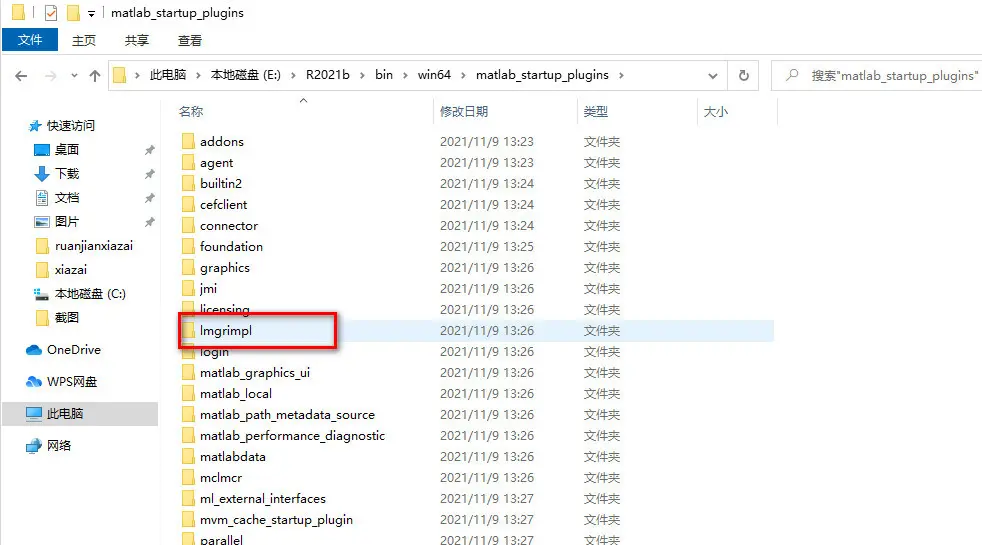982x545 pixels.
Task: Click the search box for matlab_startup_plugins
Action: (x=877, y=75)
